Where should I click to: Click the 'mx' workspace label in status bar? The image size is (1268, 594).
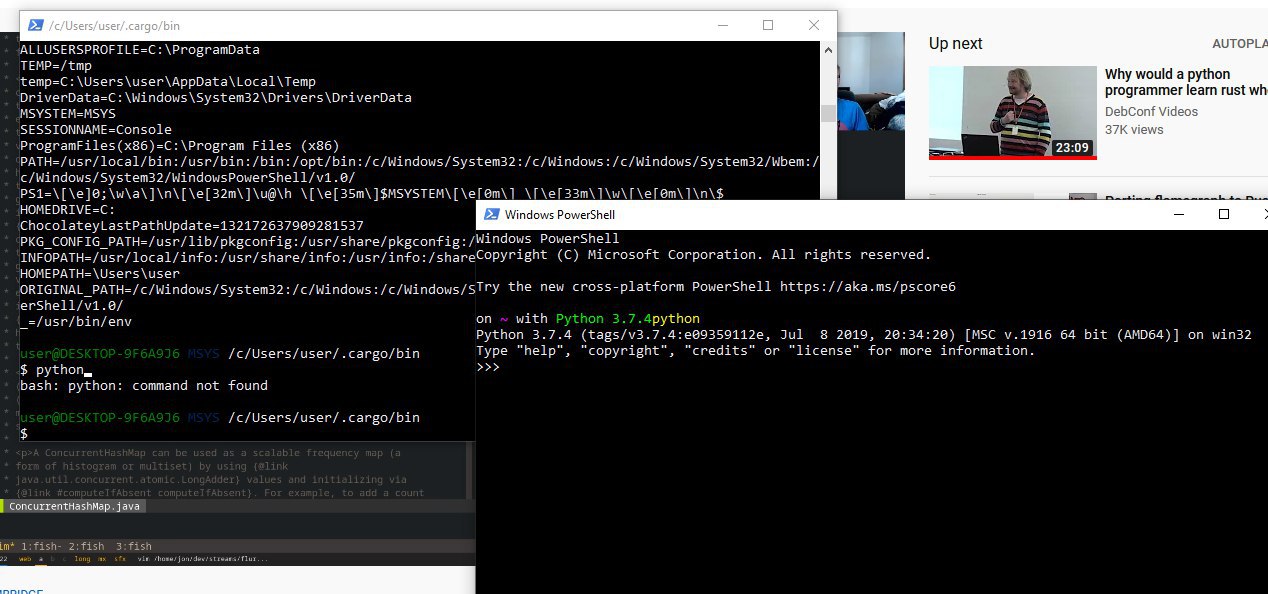(x=103, y=559)
